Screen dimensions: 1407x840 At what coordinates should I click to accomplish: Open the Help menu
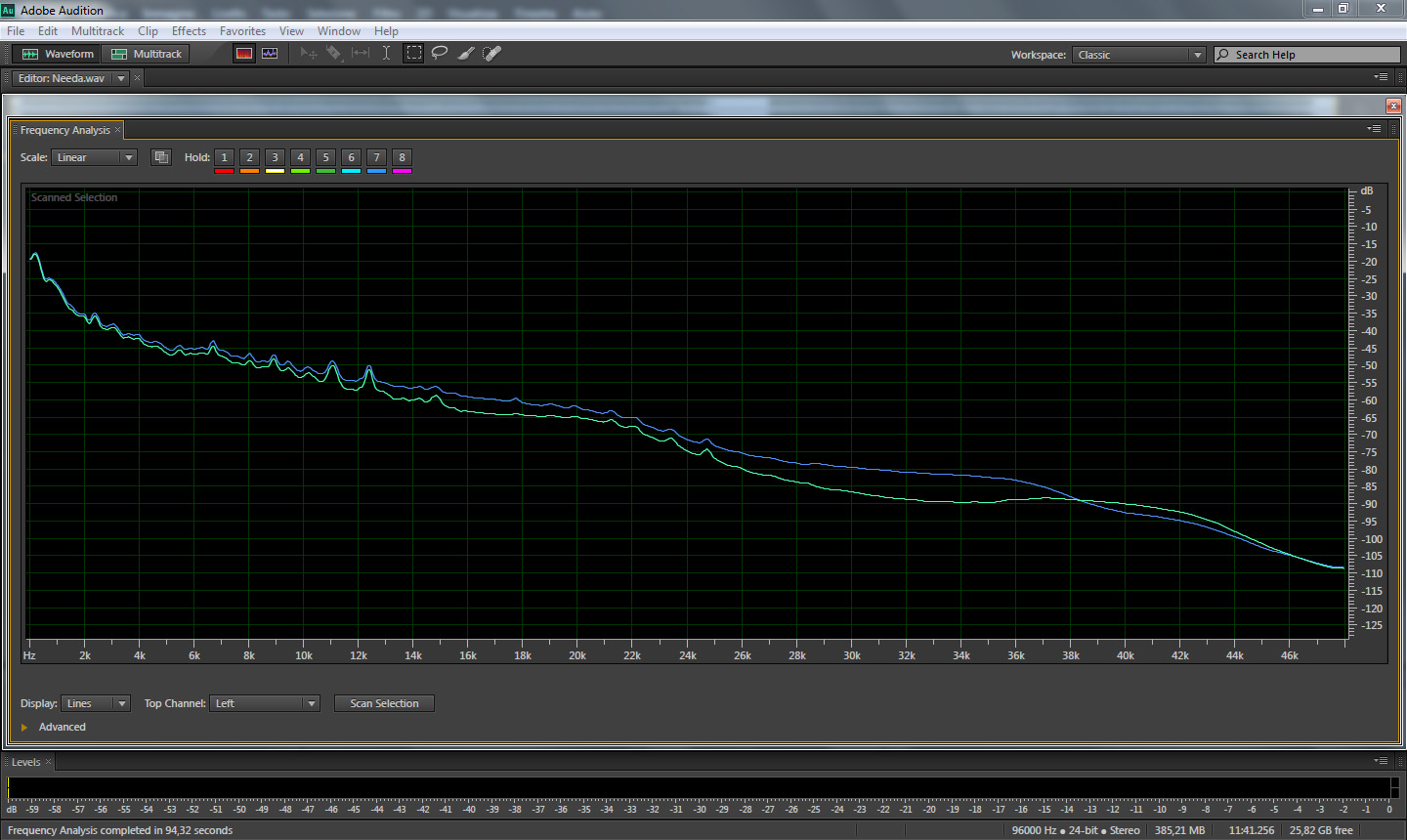point(386,31)
